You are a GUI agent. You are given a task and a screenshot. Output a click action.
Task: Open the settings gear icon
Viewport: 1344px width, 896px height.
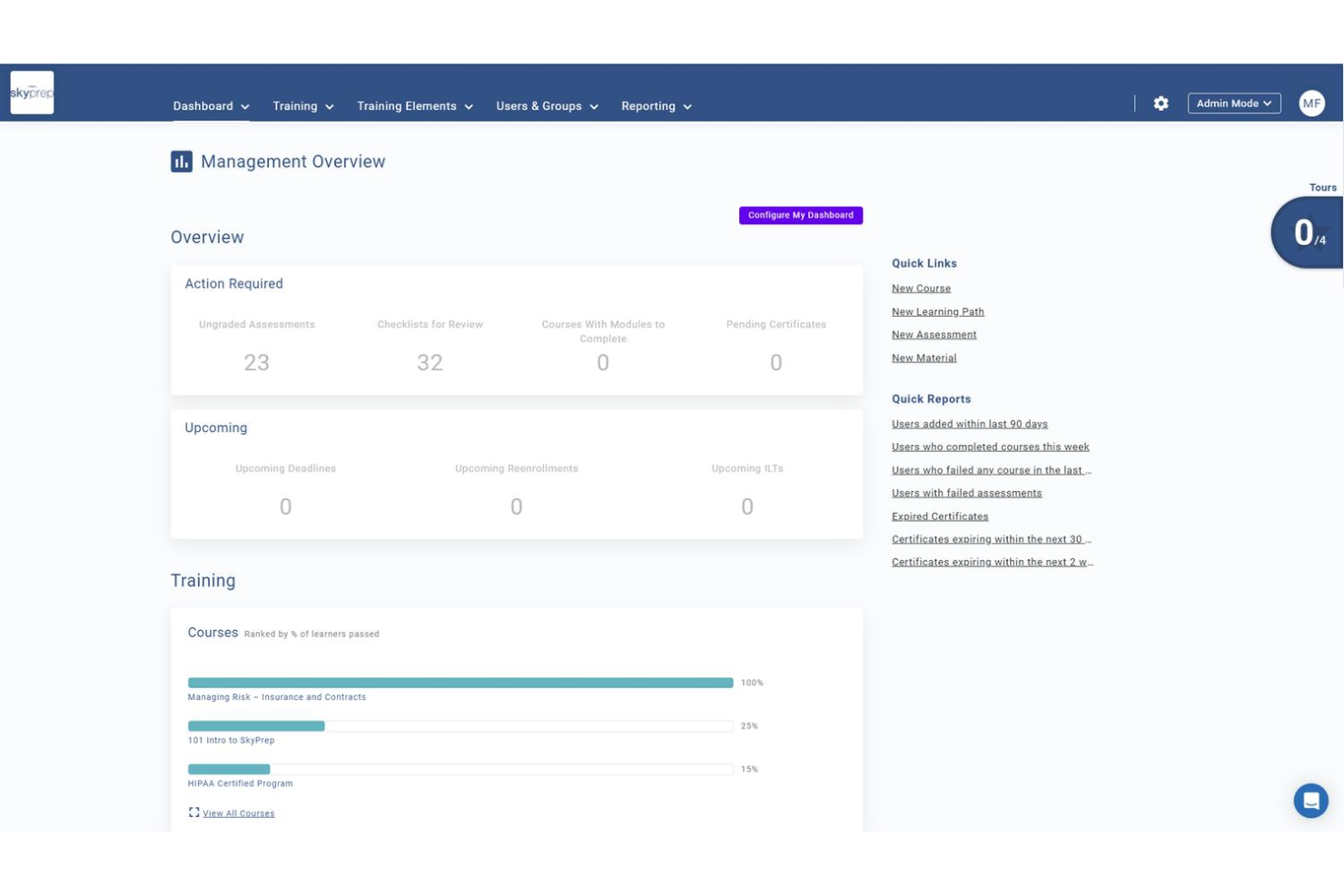click(1161, 103)
